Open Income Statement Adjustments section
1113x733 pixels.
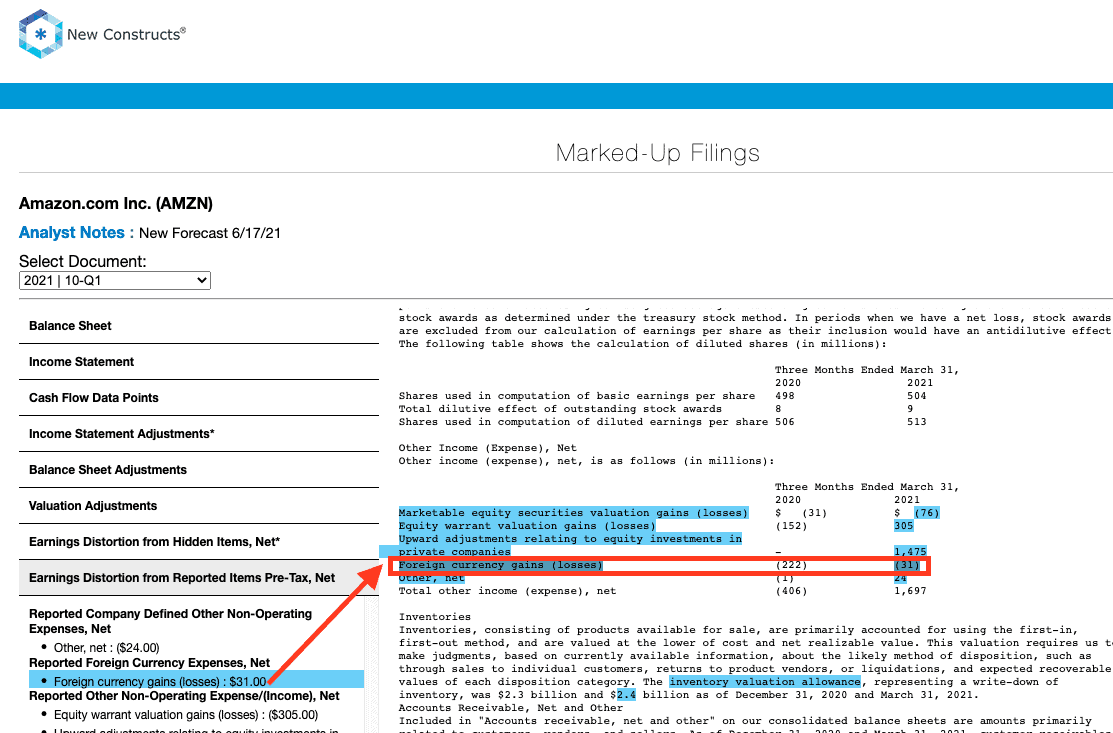[x=199, y=434]
